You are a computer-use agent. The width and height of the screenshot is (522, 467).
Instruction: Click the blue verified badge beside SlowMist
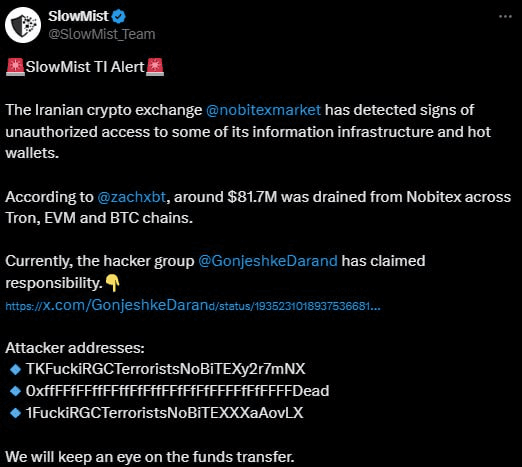[x=119, y=16]
